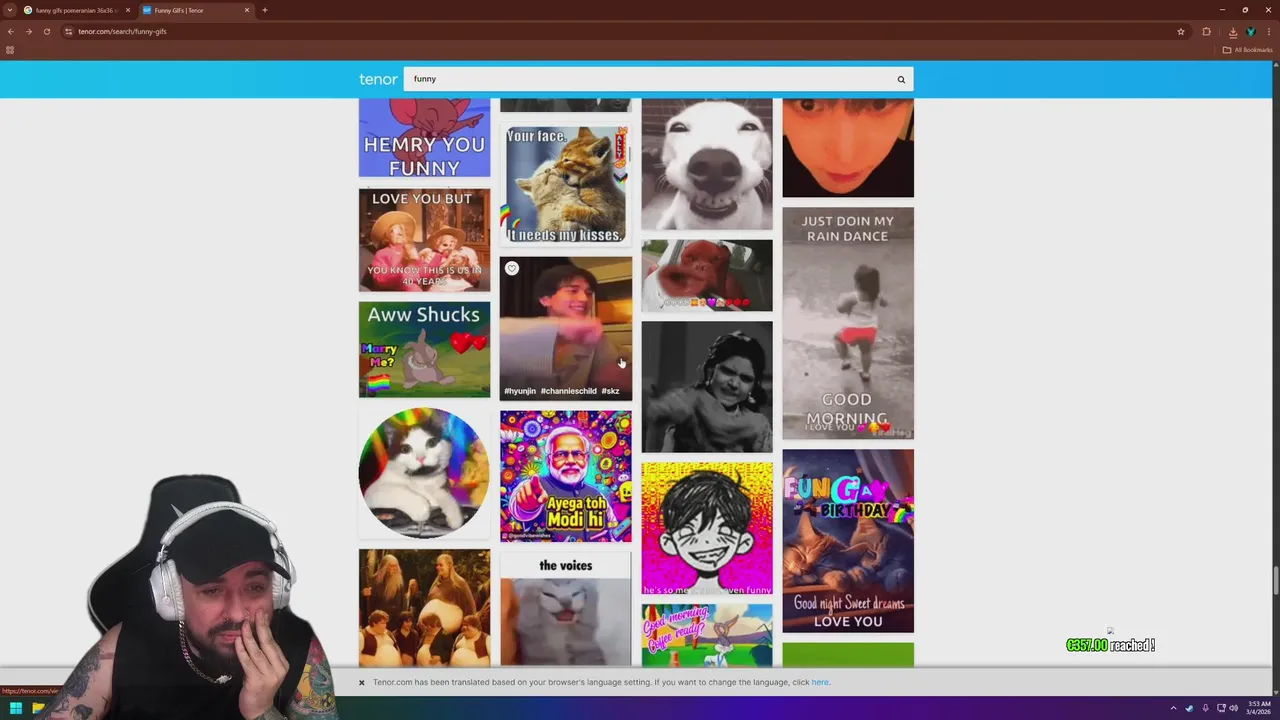The image size is (1280, 720).
Task: Open the All Bookmarks folder
Action: click(x=1248, y=50)
